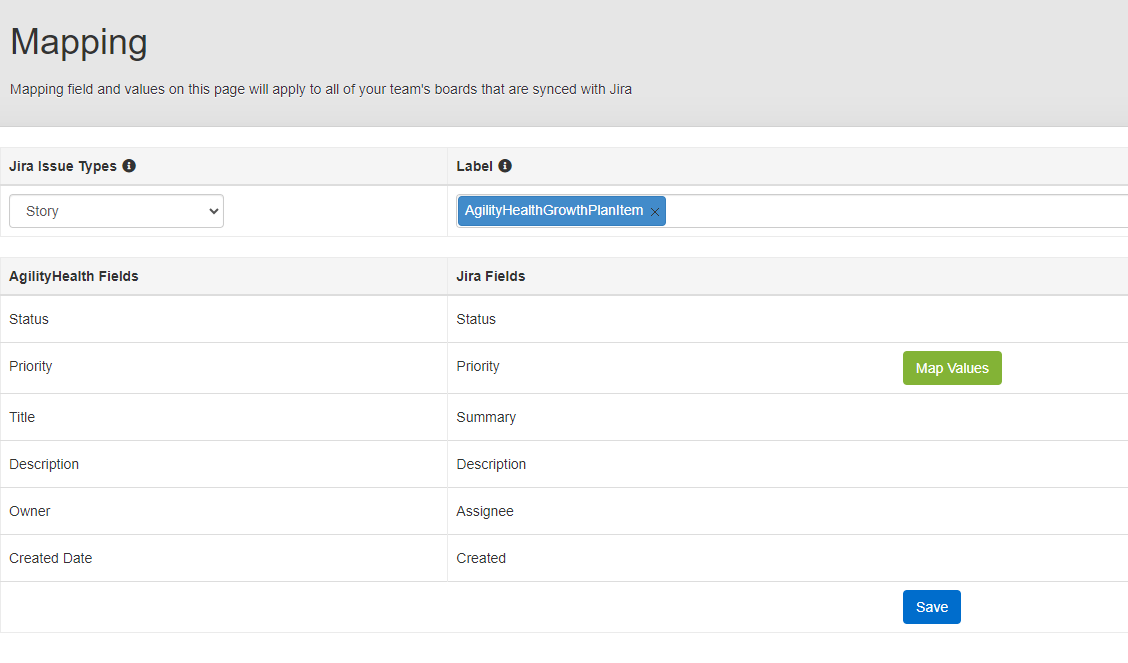The image size is (1128, 663).
Task: Remove the AgilityHealthGrowthPlanItem label
Action: pos(655,211)
